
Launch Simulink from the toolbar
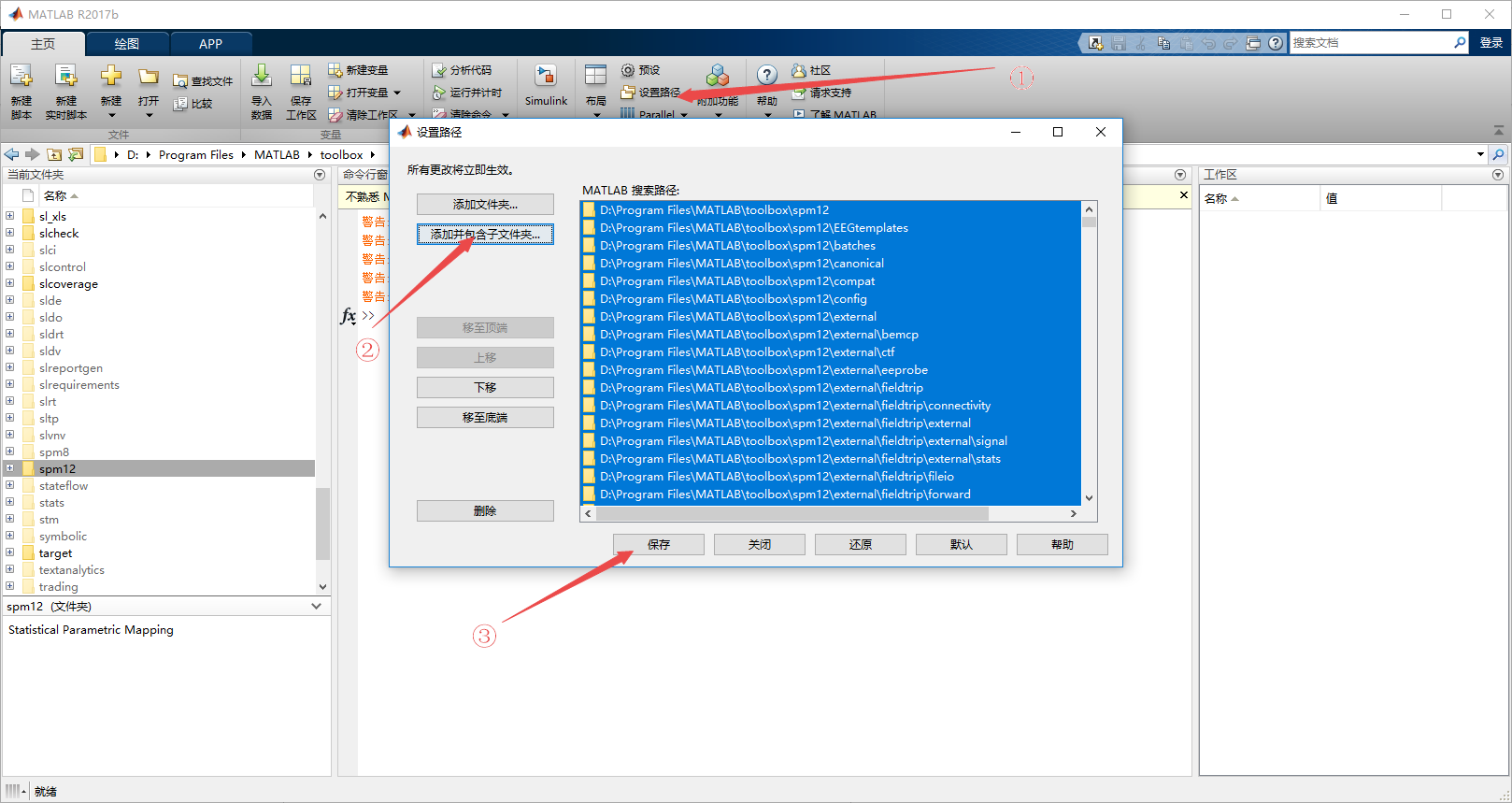[546, 85]
